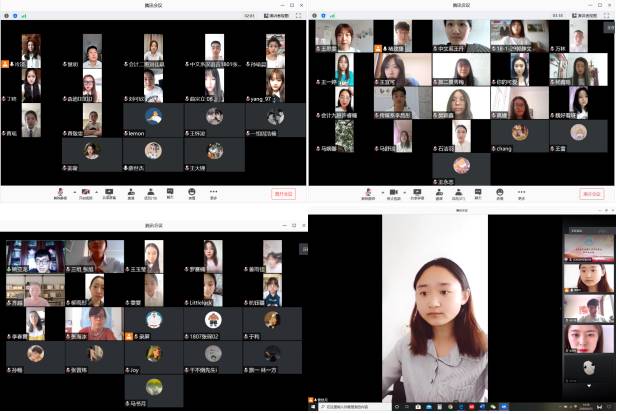
Task: Open invite icon in top-left meeting toolbar
Action: (x=131, y=191)
